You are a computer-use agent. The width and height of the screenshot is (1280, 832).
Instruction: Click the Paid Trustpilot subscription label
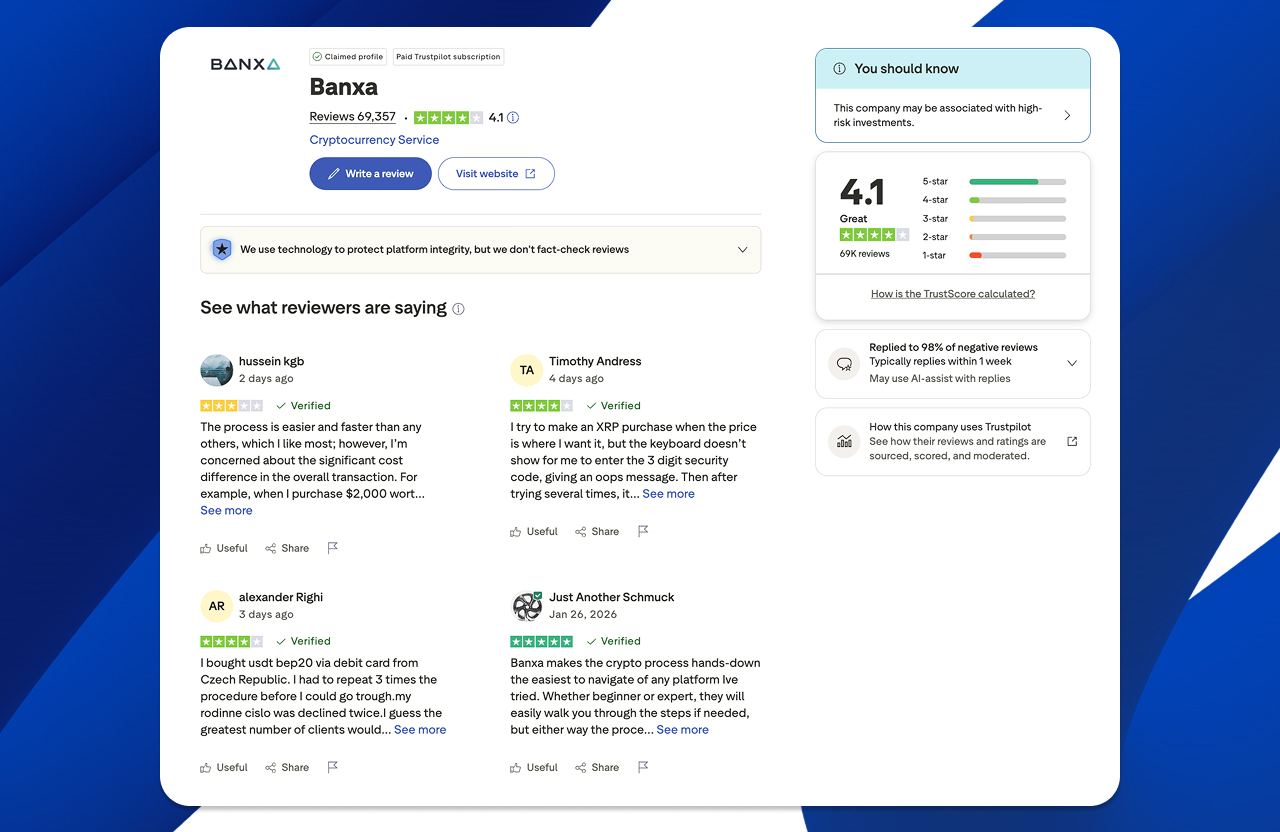pyautogui.click(x=447, y=56)
